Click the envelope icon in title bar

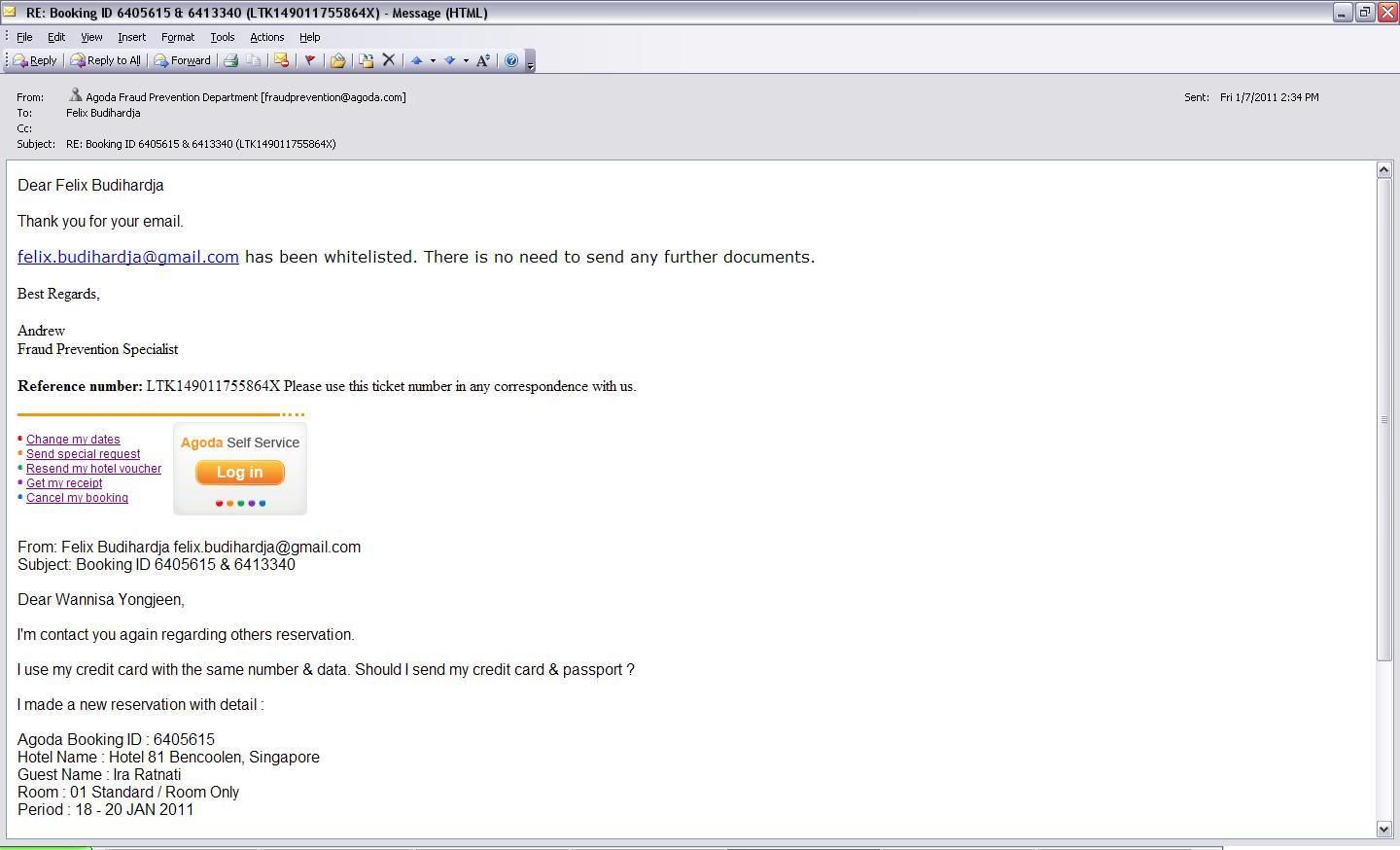12,13
